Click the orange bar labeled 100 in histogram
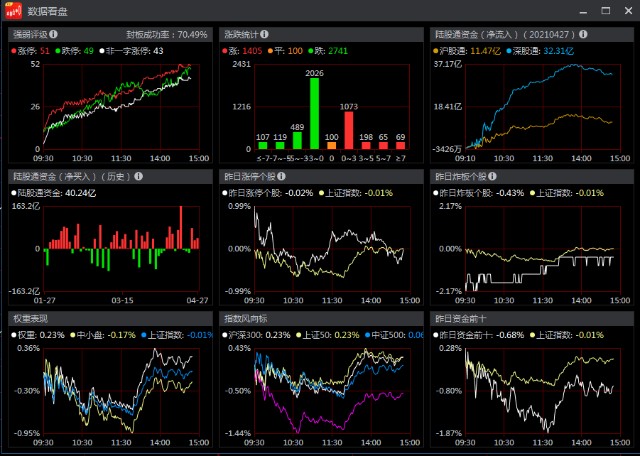The image size is (640, 456). pyautogui.click(x=332, y=146)
